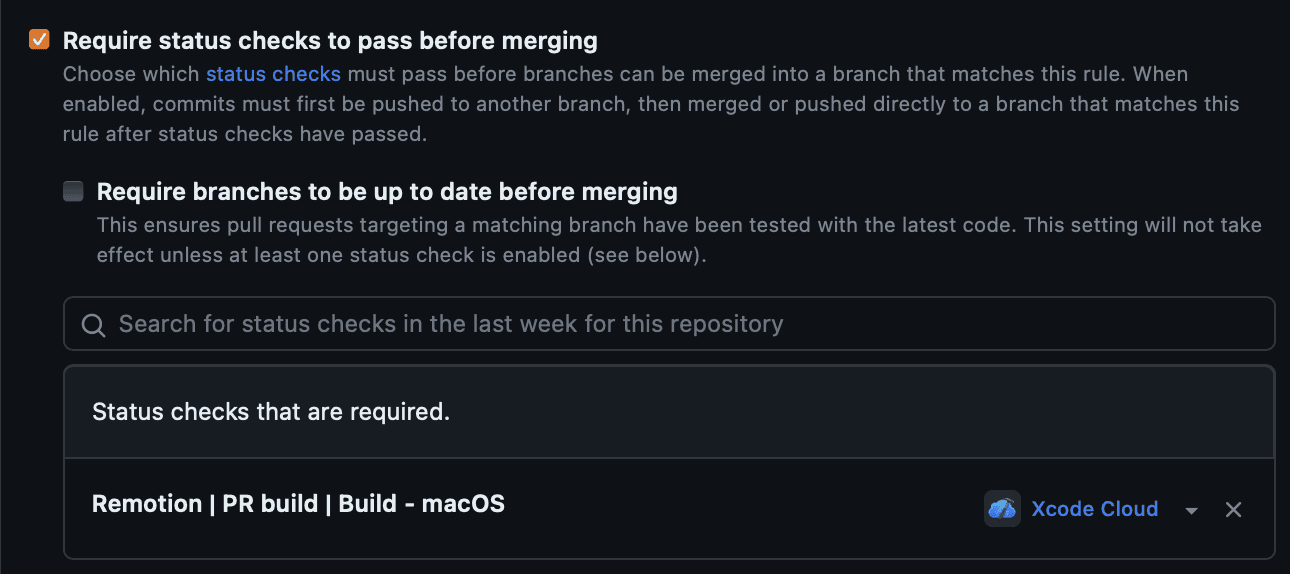The height and width of the screenshot is (574, 1290).
Task: Click the magnifying glass search icon
Action: click(x=93, y=325)
